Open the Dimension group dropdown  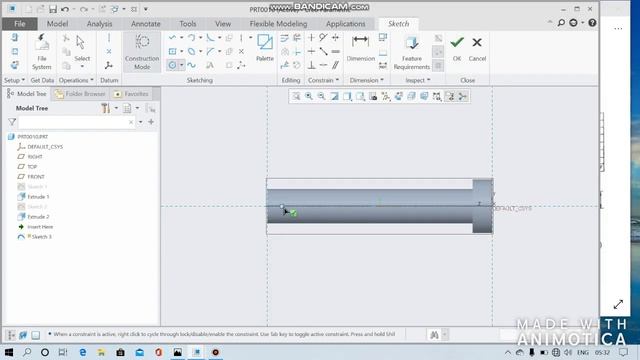(x=366, y=80)
